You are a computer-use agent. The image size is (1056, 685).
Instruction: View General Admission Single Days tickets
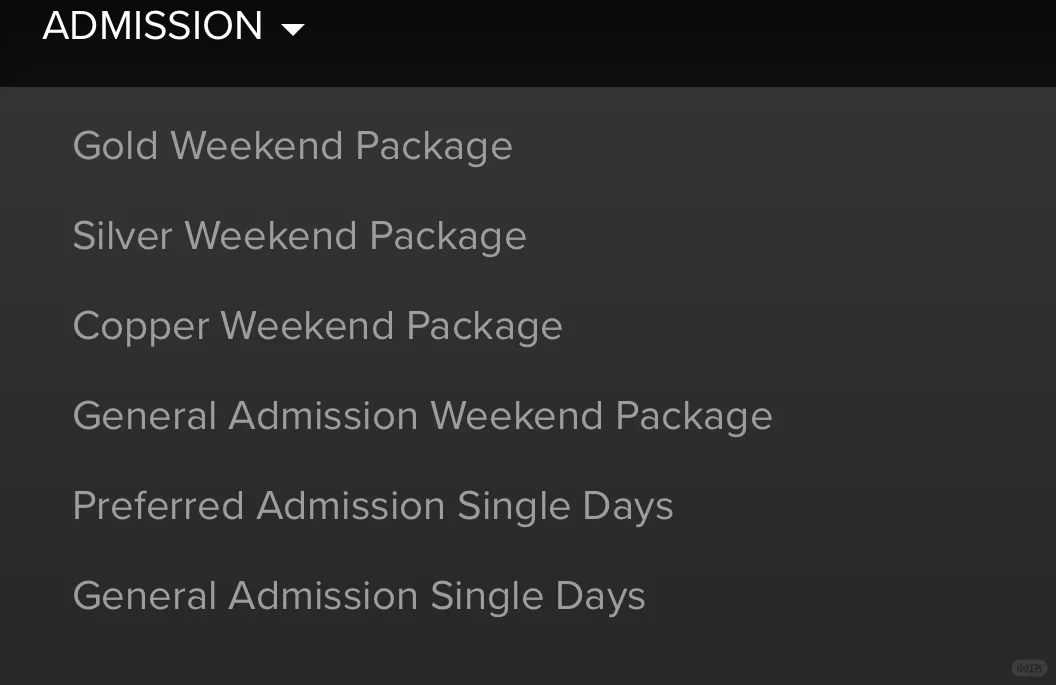pos(358,596)
